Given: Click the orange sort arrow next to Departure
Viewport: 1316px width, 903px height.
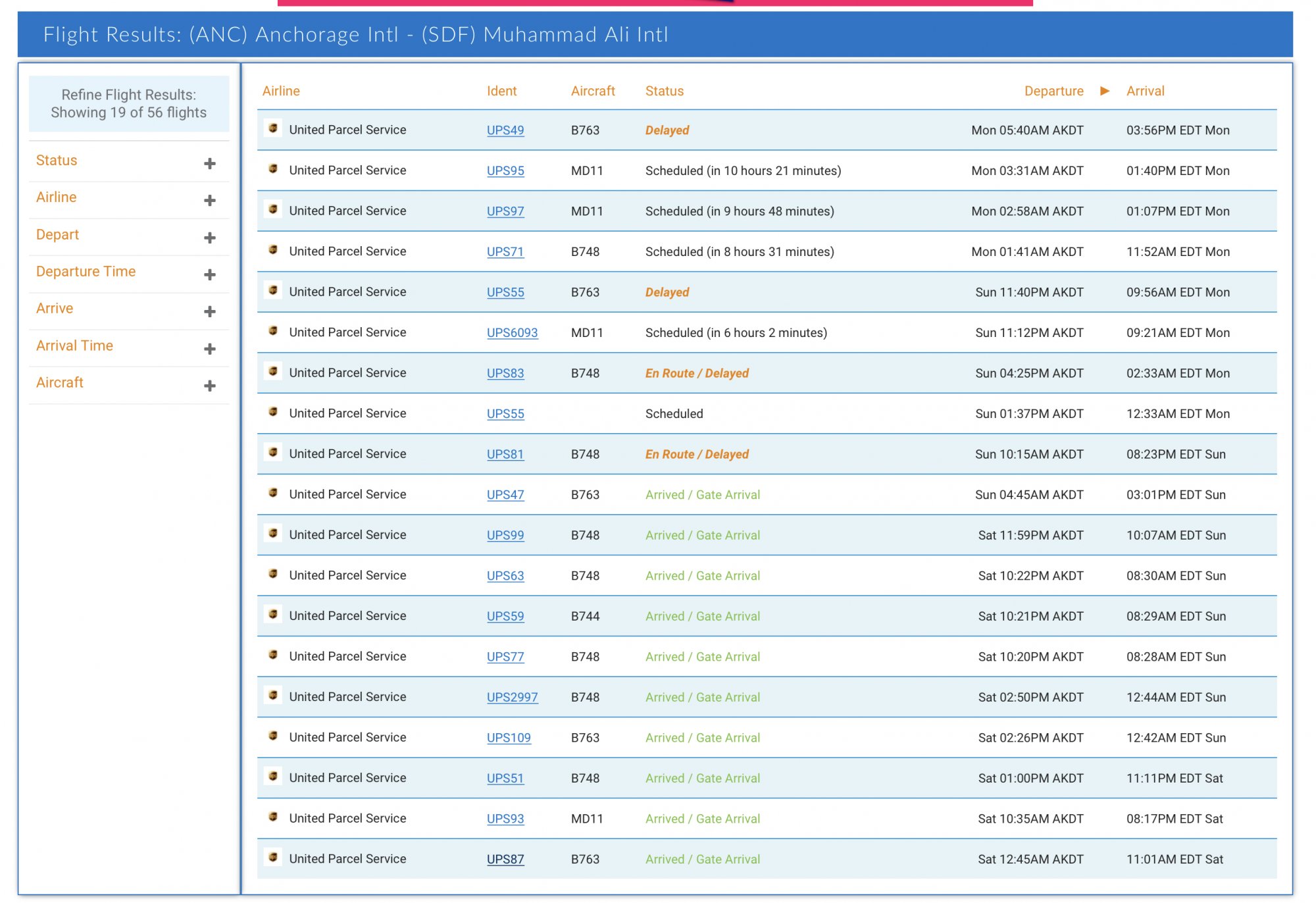Looking at the screenshot, I should [x=1105, y=91].
